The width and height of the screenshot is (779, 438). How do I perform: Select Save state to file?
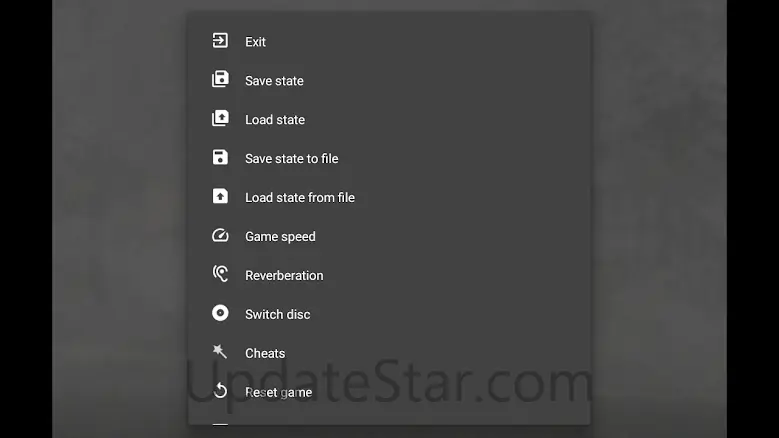click(x=292, y=159)
